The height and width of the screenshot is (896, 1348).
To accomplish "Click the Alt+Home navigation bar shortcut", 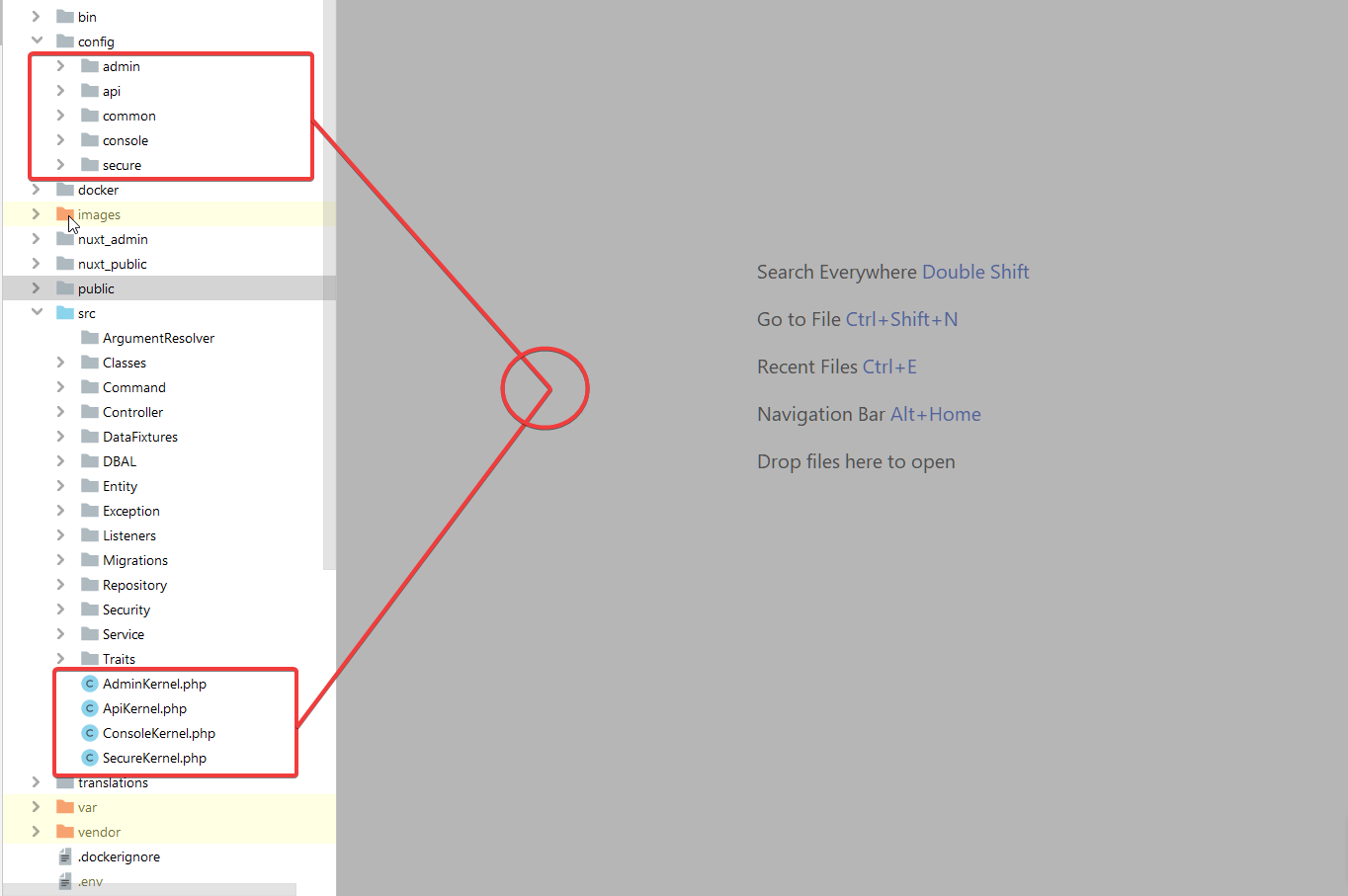I will (935, 414).
